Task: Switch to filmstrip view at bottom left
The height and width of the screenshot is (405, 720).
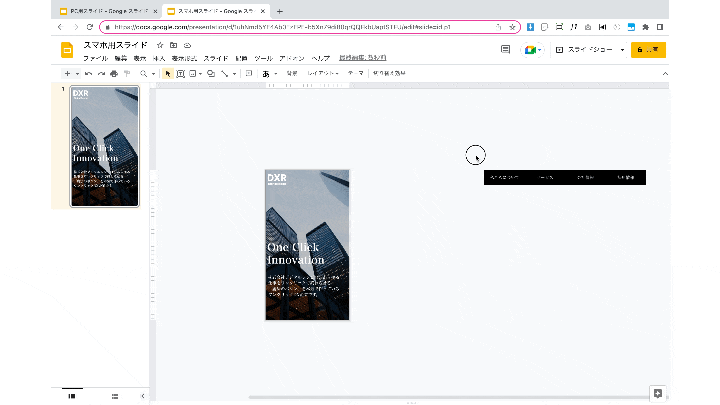Action: (72, 396)
